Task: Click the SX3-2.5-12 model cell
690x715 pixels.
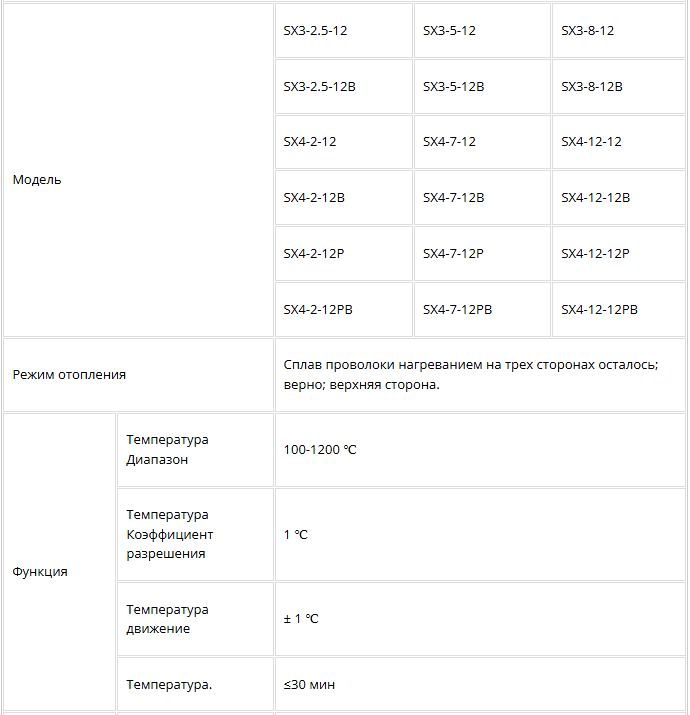Action: pyautogui.click(x=316, y=31)
